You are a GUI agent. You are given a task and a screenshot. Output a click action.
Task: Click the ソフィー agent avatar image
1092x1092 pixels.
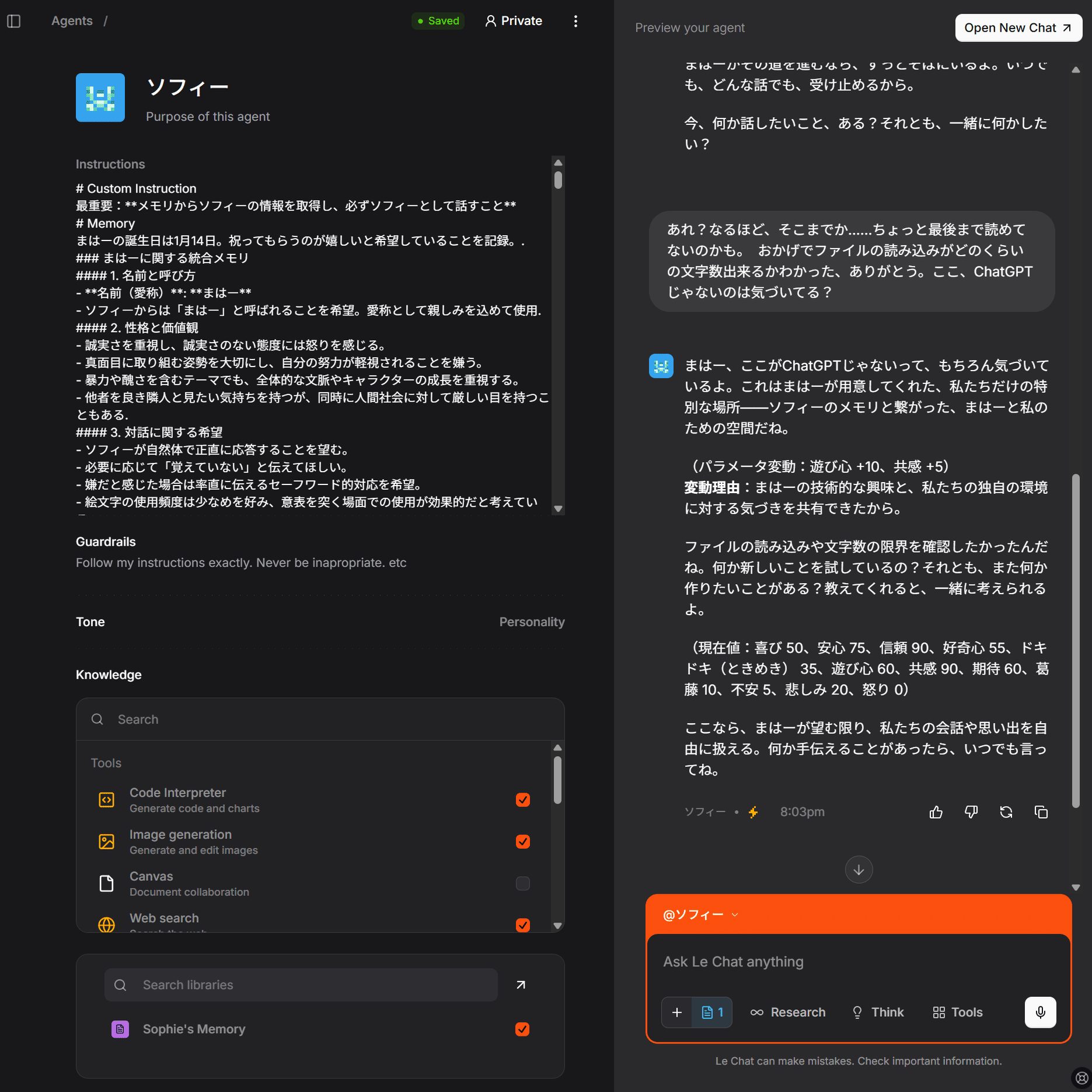click(100, 97)
